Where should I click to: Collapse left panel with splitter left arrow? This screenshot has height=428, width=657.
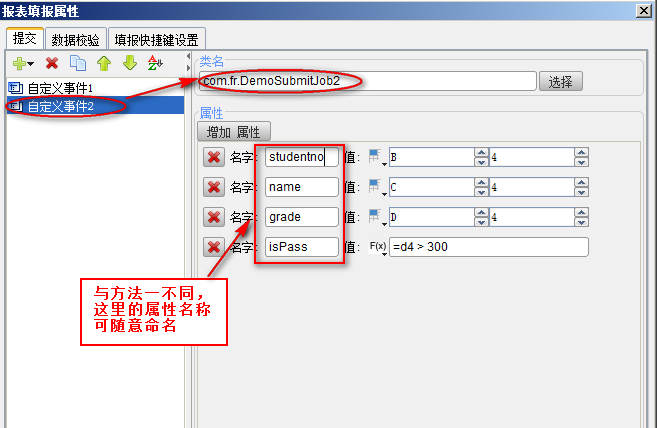pyautogui.click(x=189, y=56)
